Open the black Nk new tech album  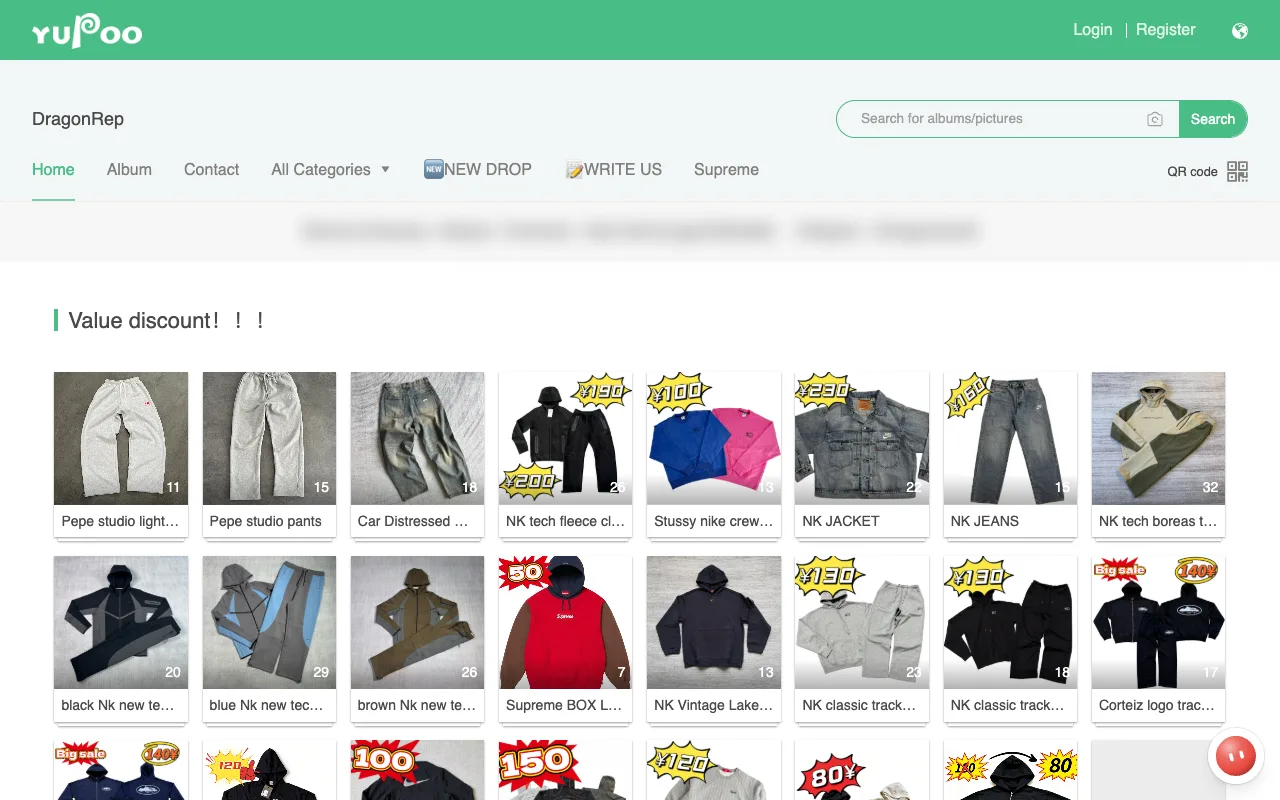click(121, 622)
